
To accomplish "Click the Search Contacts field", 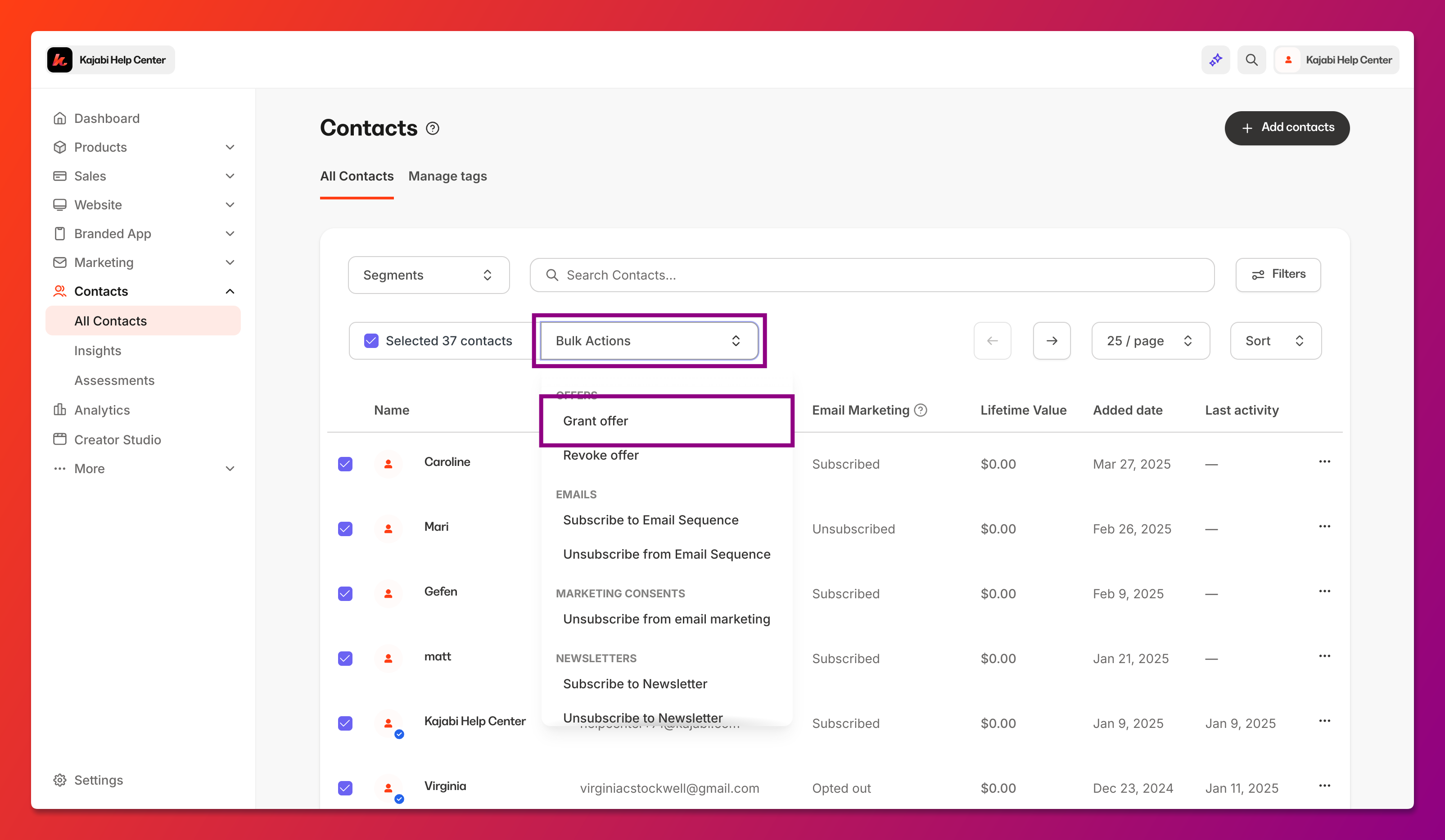I will (x=872, y=275).
